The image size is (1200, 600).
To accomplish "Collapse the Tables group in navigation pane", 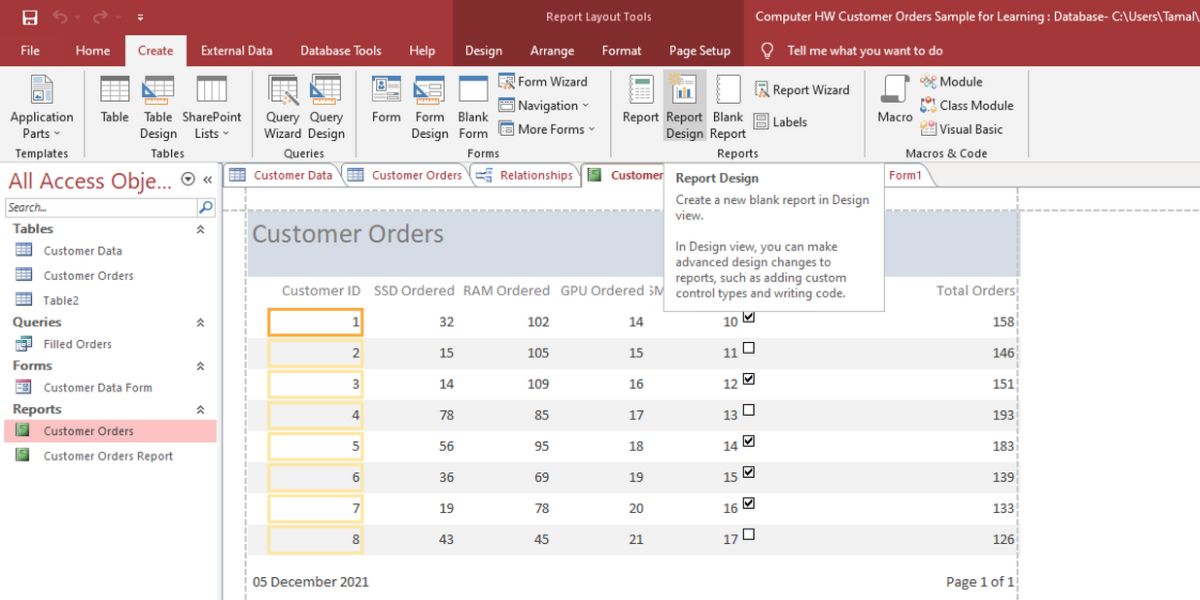I will point(200,229).
